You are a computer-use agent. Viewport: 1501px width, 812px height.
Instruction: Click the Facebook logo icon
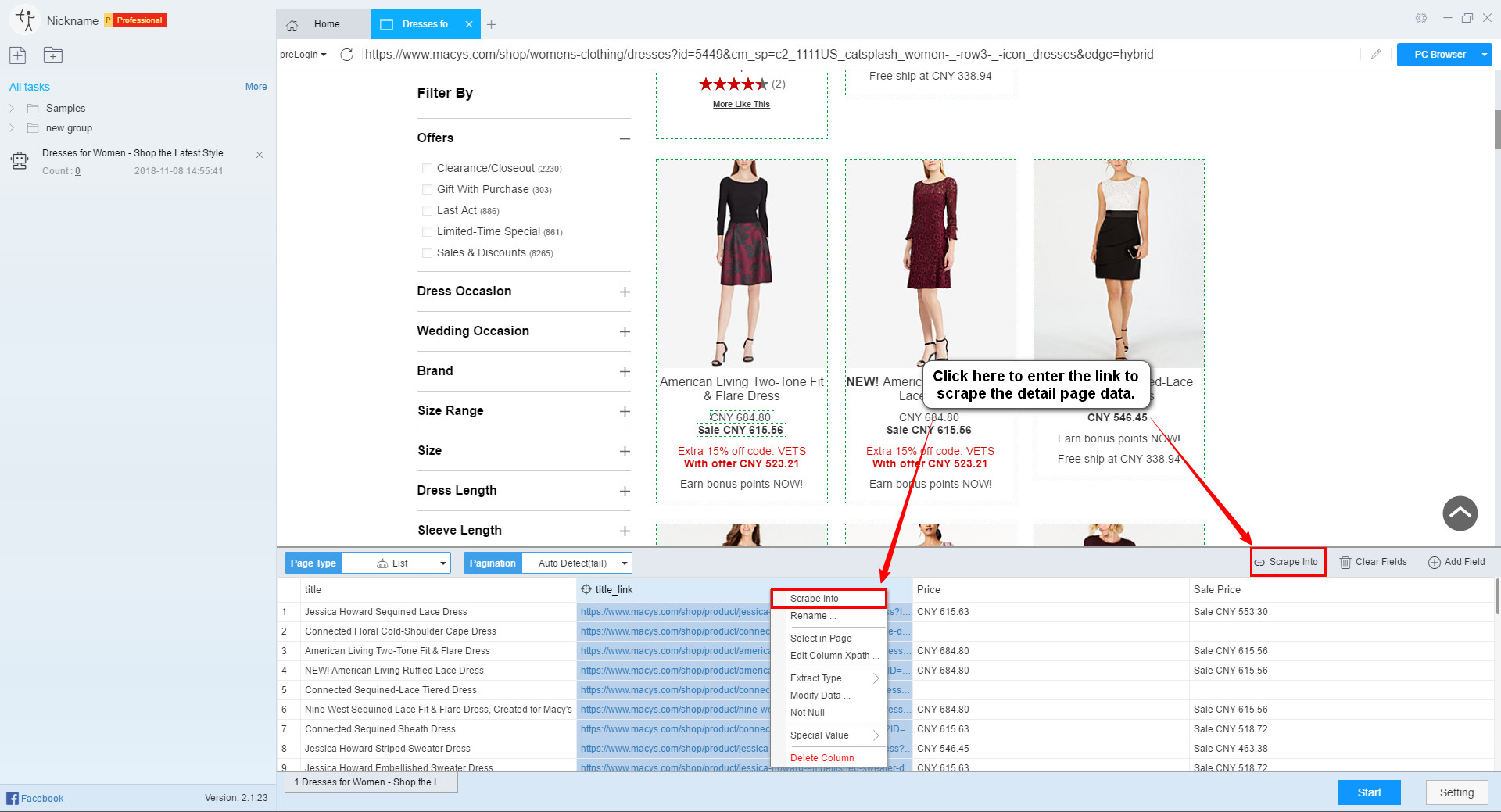tap(13, 798)
